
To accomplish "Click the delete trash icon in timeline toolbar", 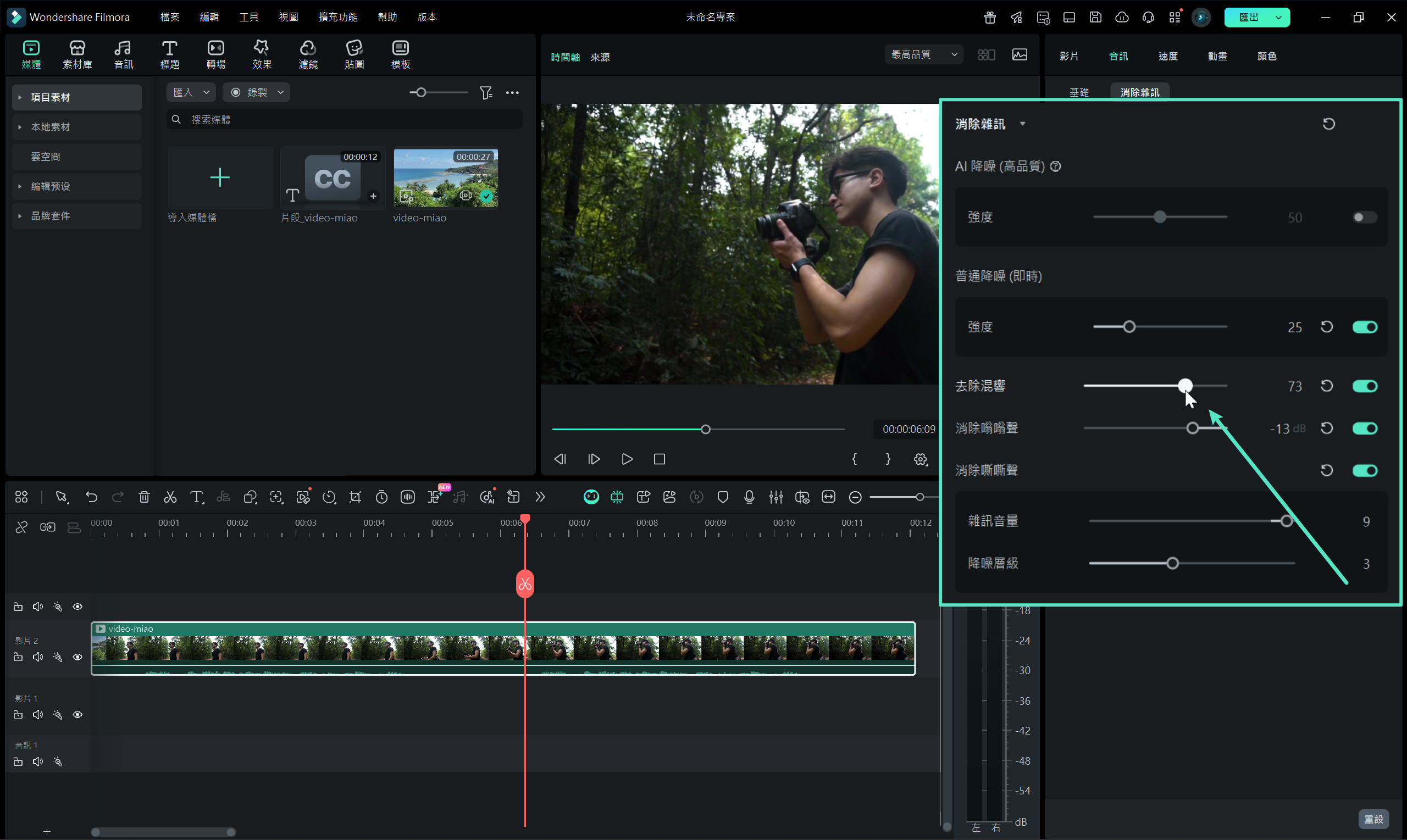I will click(x=144, y=497).
